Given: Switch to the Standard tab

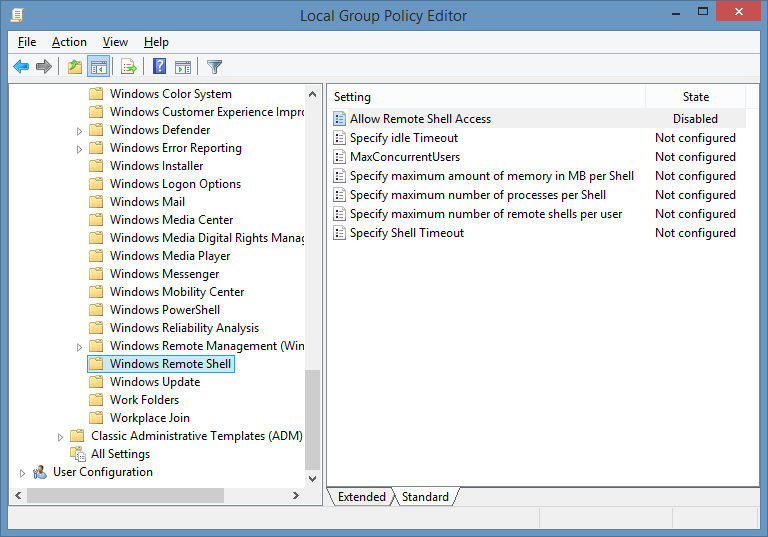Looking at the screenshot, I should (425, 497).
